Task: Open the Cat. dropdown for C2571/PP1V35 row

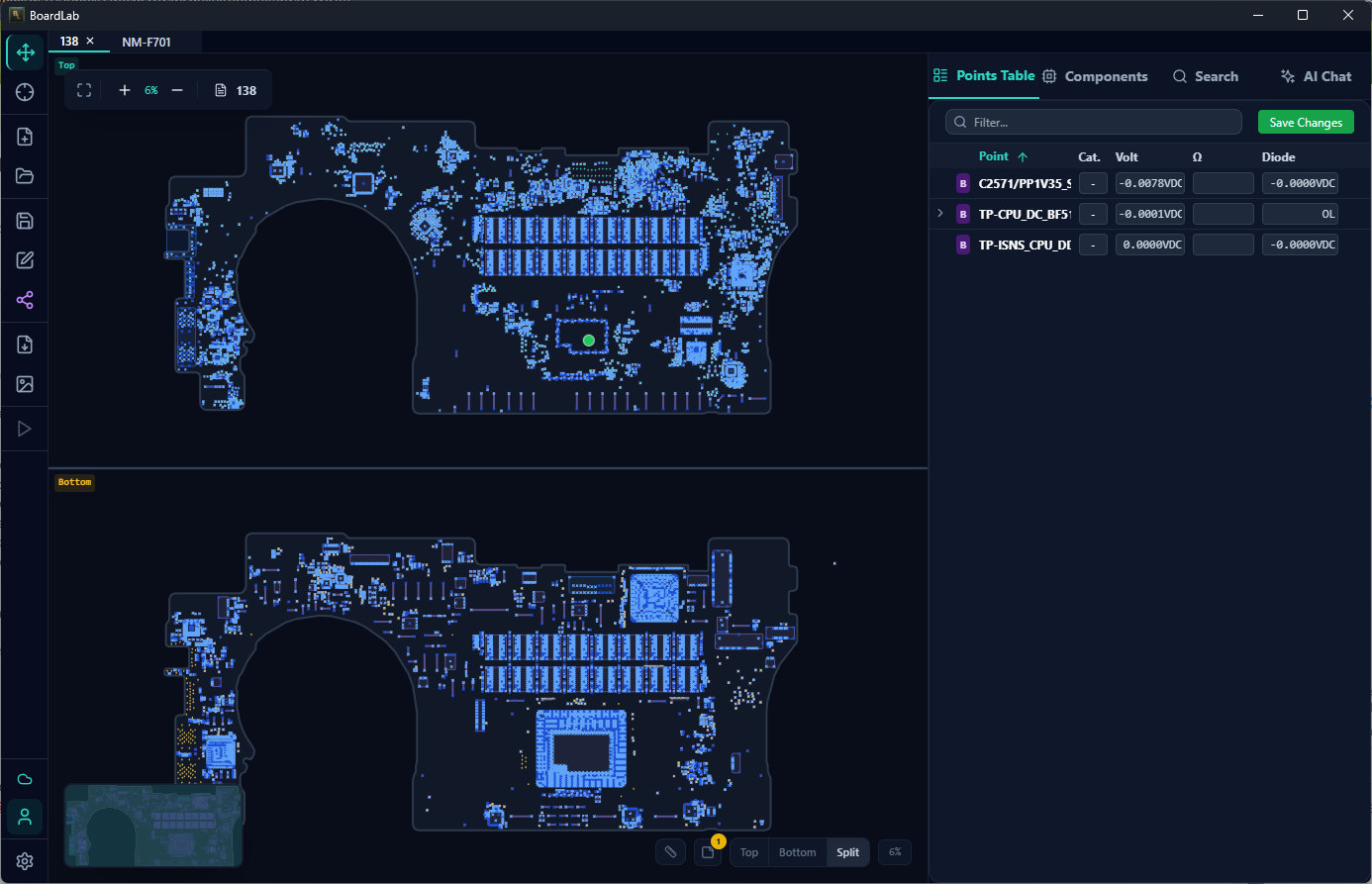Action: (x=1092, y=182)
